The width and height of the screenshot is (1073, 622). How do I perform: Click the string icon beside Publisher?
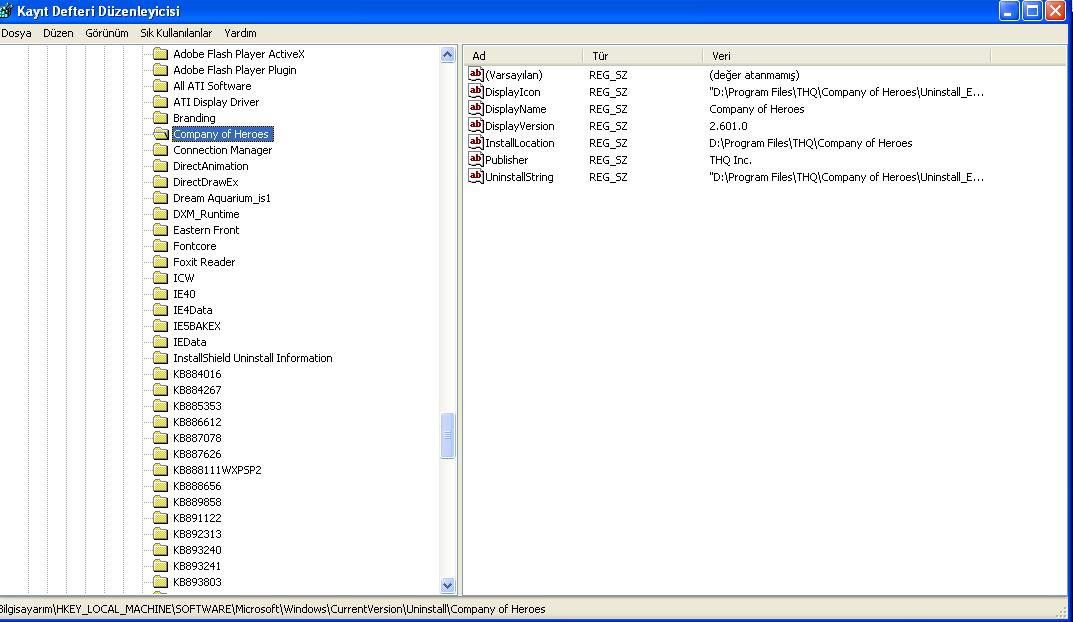click(476, 159)
